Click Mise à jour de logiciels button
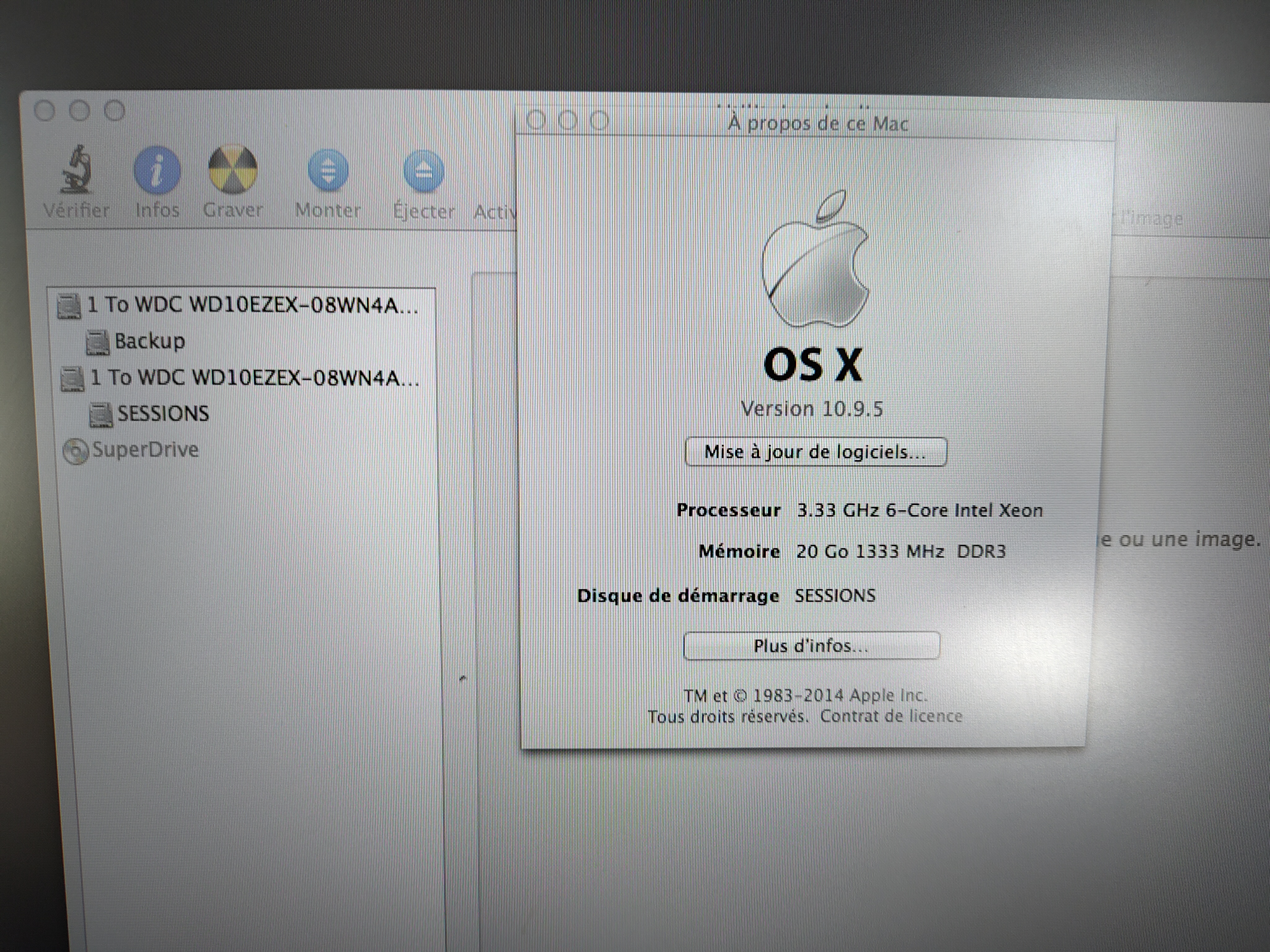Viewport: 1270px width, 952px height. coord(815,452)
